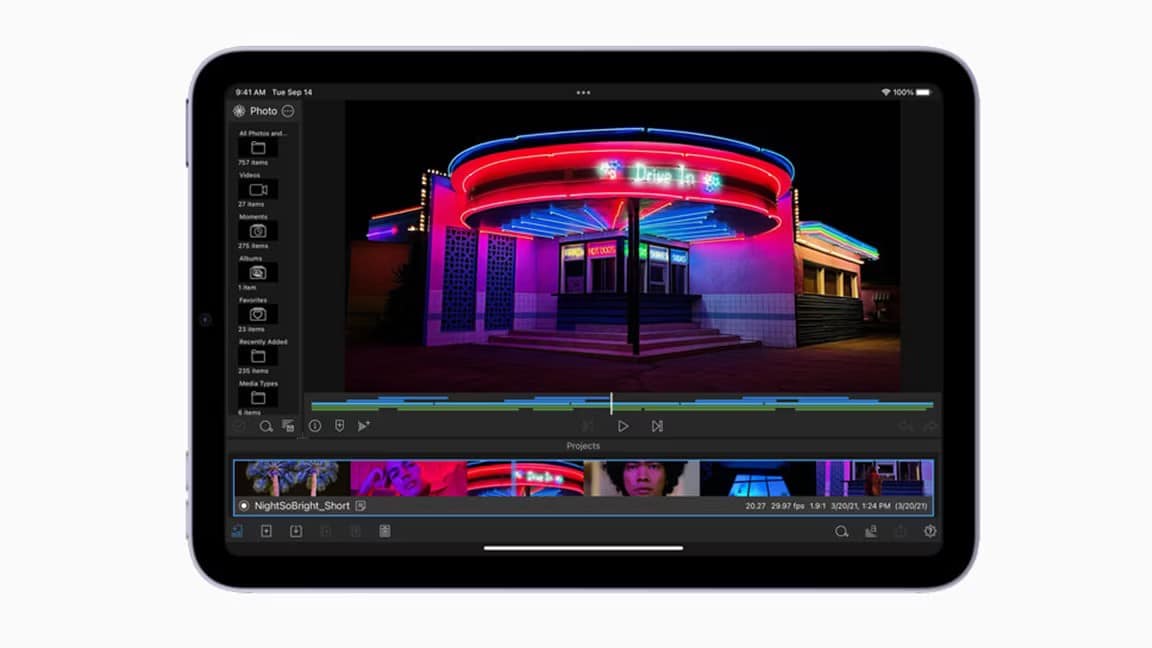Viewport: 1152px width, 648px height.
Task: Expand the Recently Added folder
Action: [x=258, y=356]
